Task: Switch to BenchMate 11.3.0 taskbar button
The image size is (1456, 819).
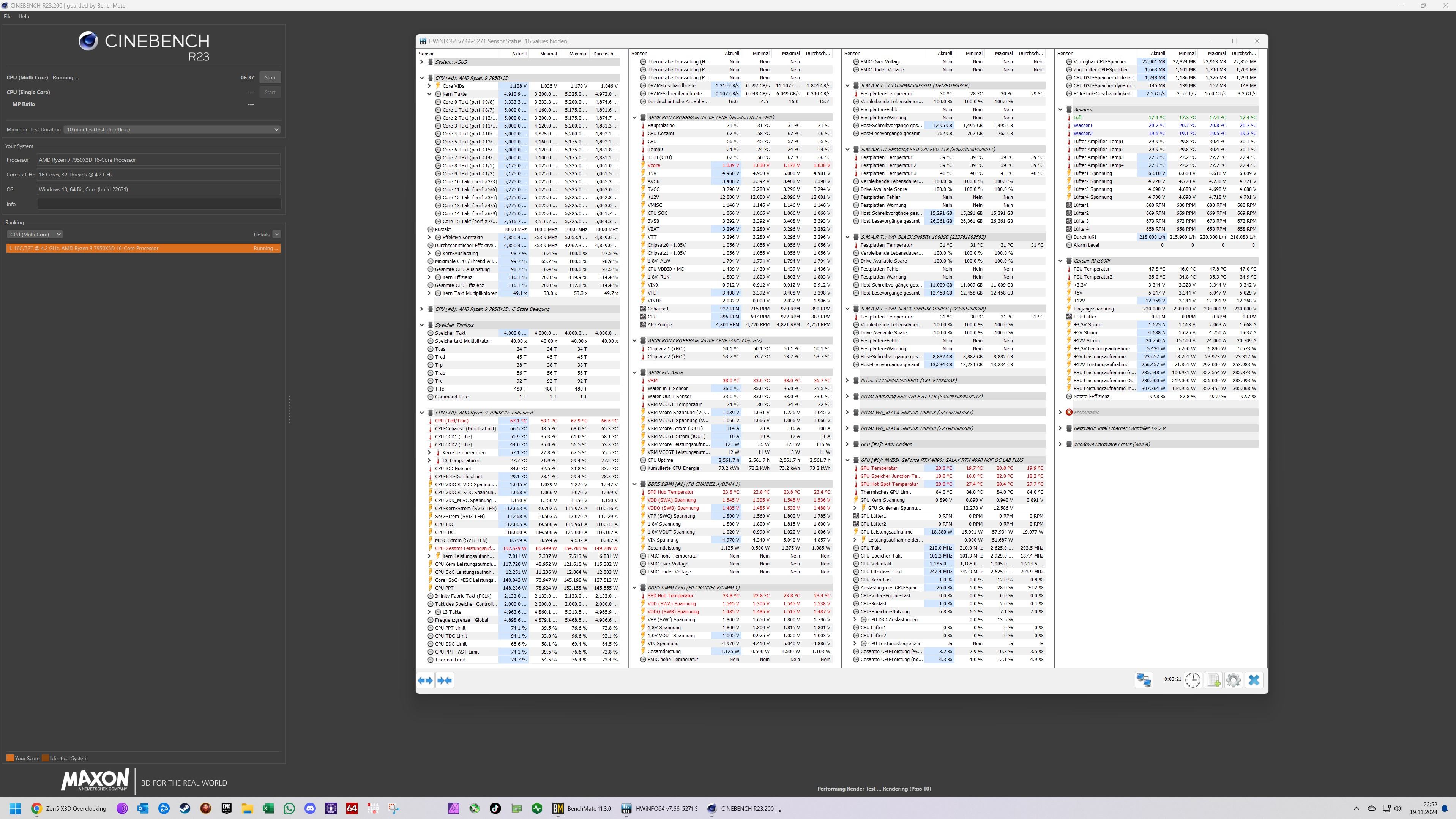Action: point(582,808)
